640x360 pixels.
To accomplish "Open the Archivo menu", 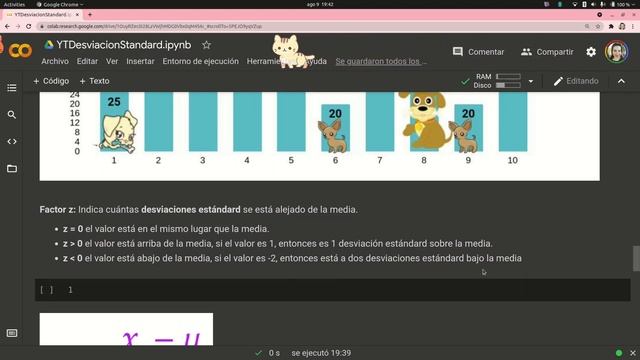I will (55, 61).
